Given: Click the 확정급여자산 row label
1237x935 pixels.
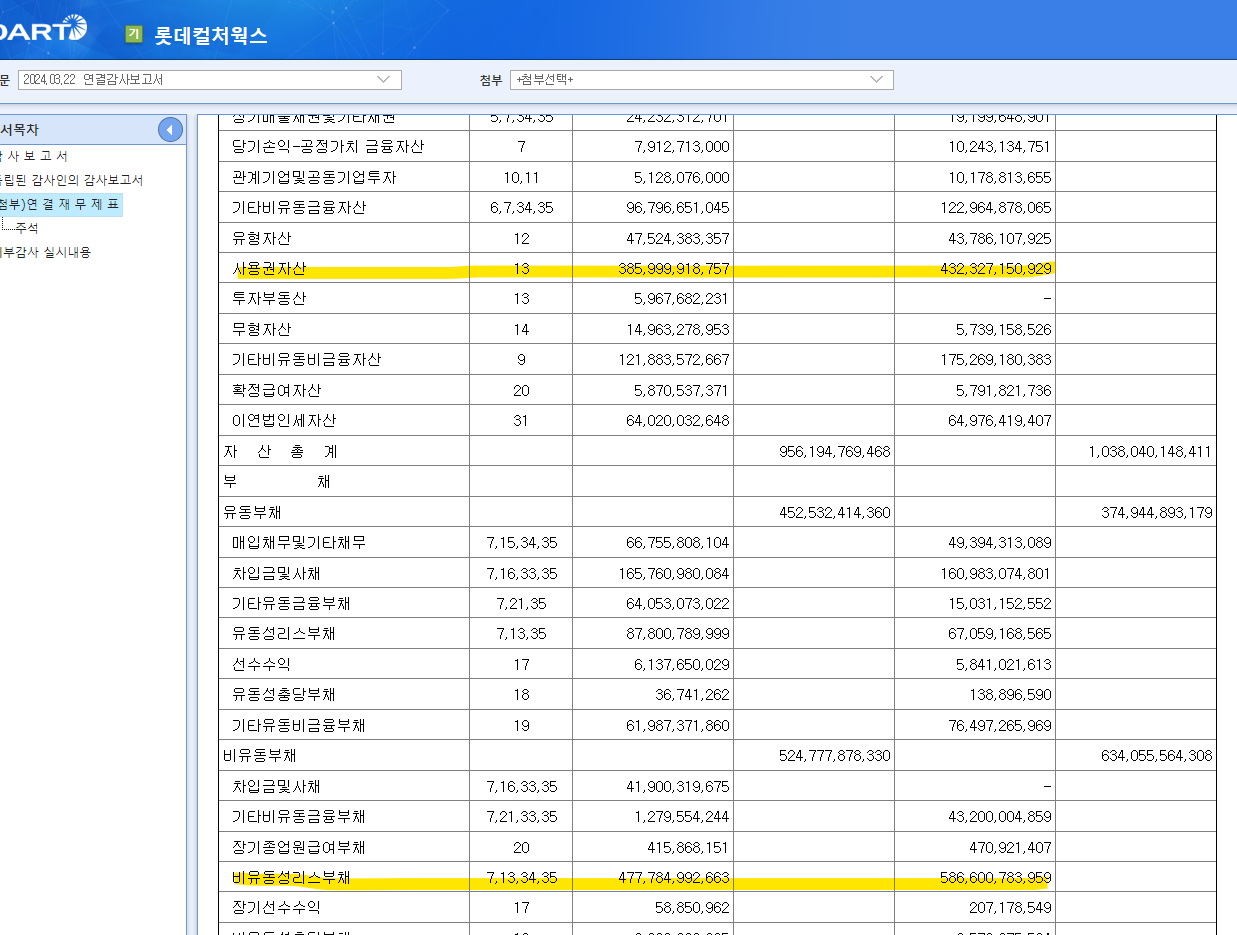Looking at the screenshot, I should (x=276, y=390).
